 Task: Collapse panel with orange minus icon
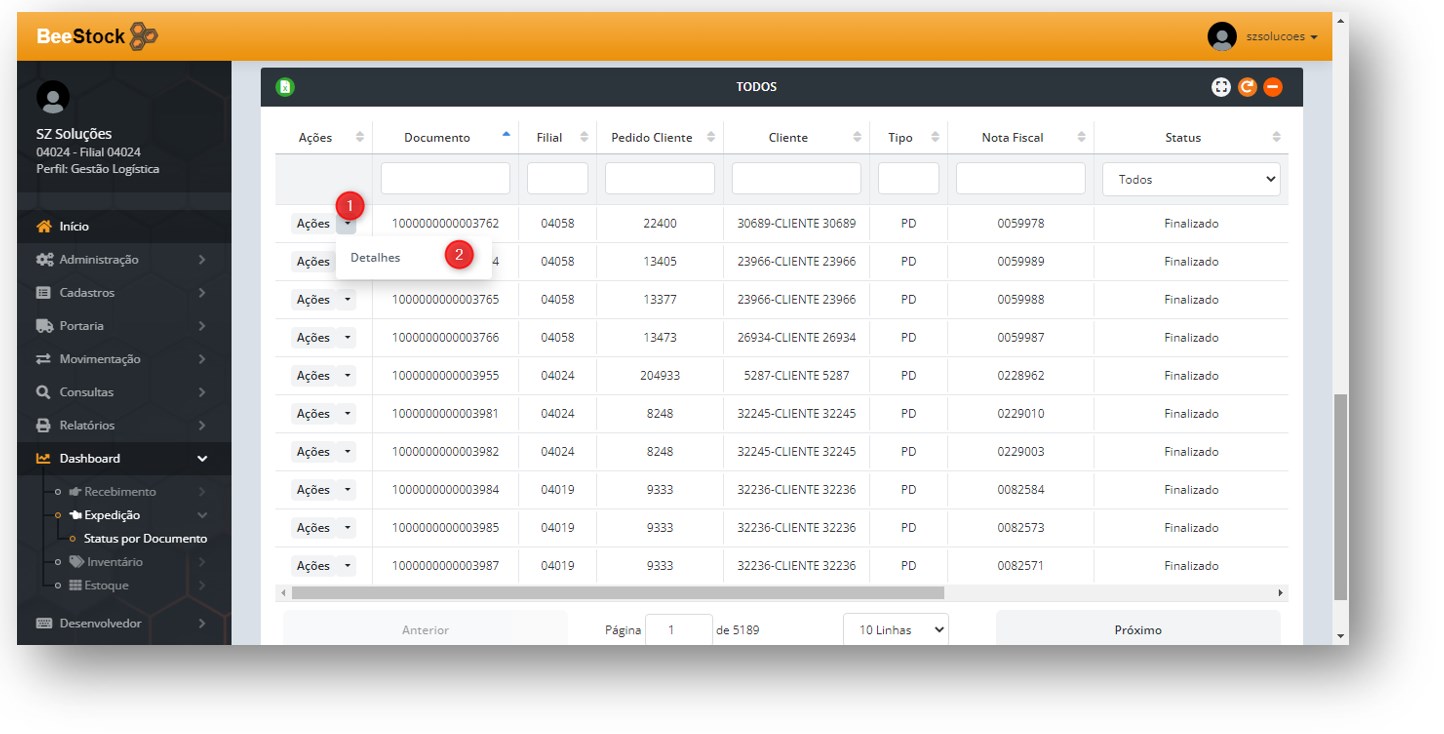coord(1272,87)
